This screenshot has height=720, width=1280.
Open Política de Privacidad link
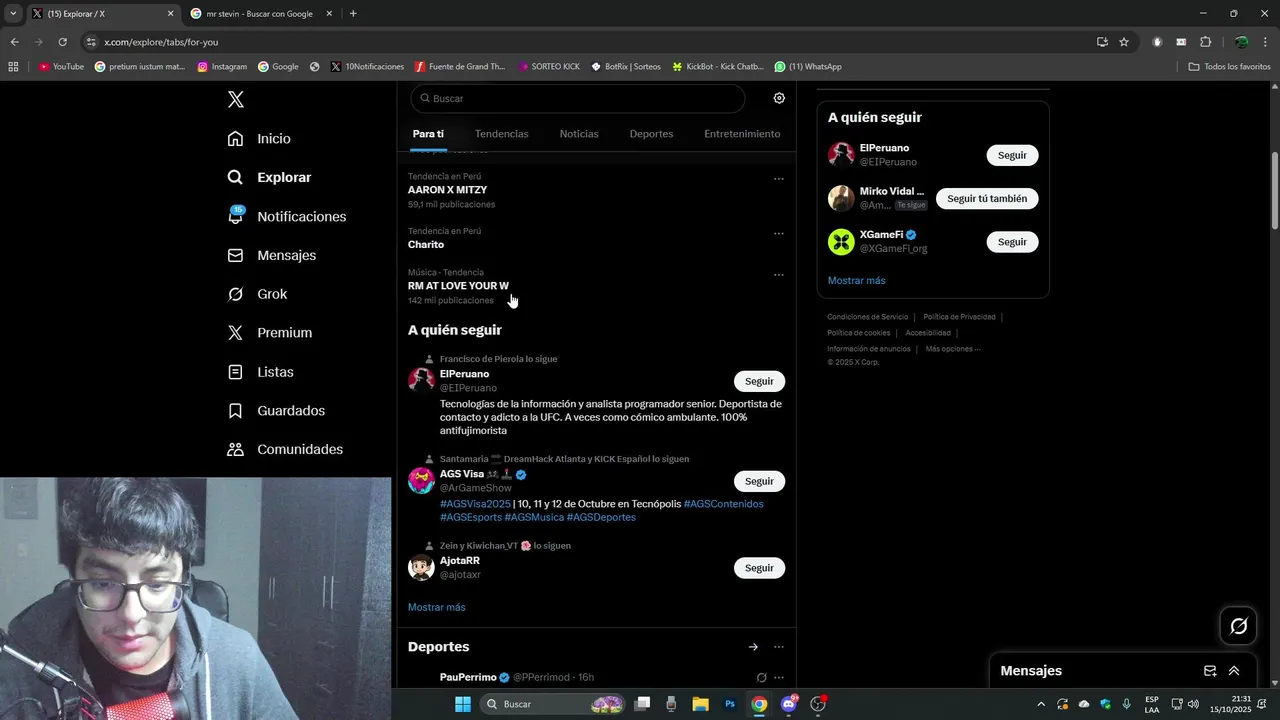coord(959,317)
